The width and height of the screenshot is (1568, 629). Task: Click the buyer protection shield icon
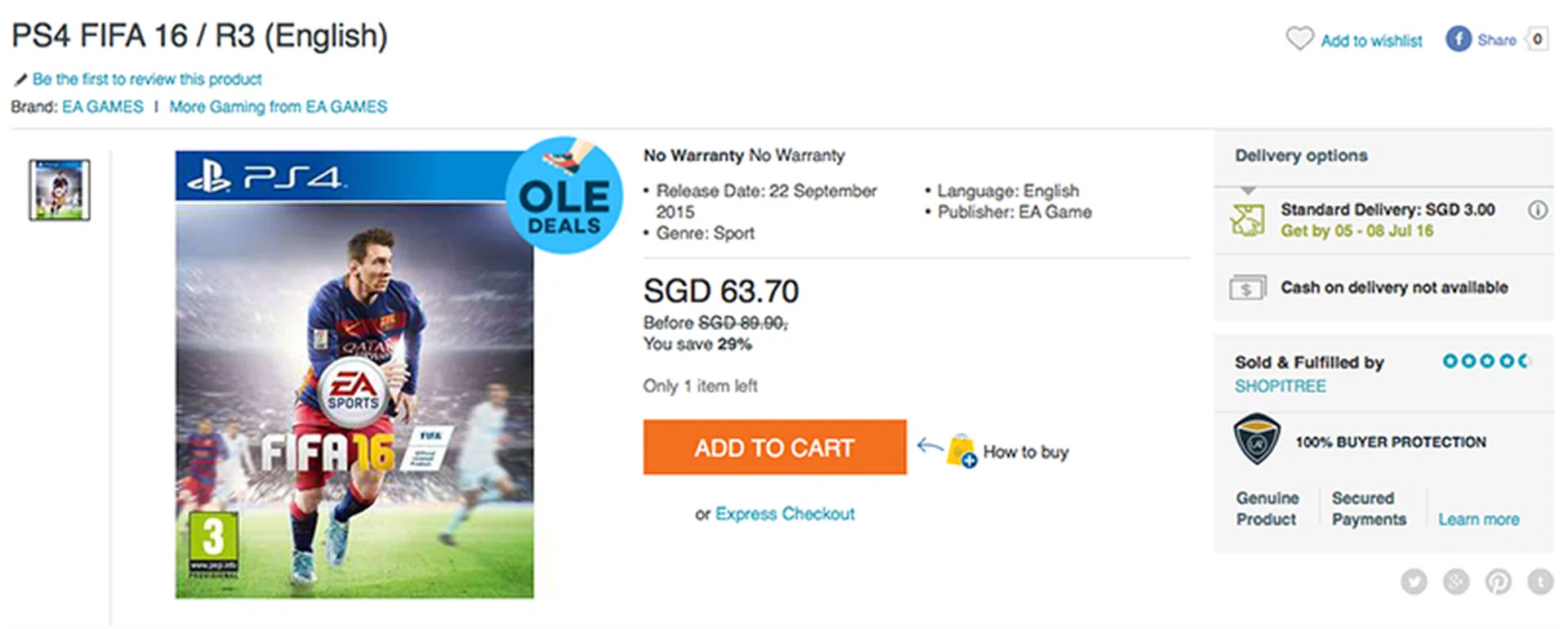point(1257,439)
